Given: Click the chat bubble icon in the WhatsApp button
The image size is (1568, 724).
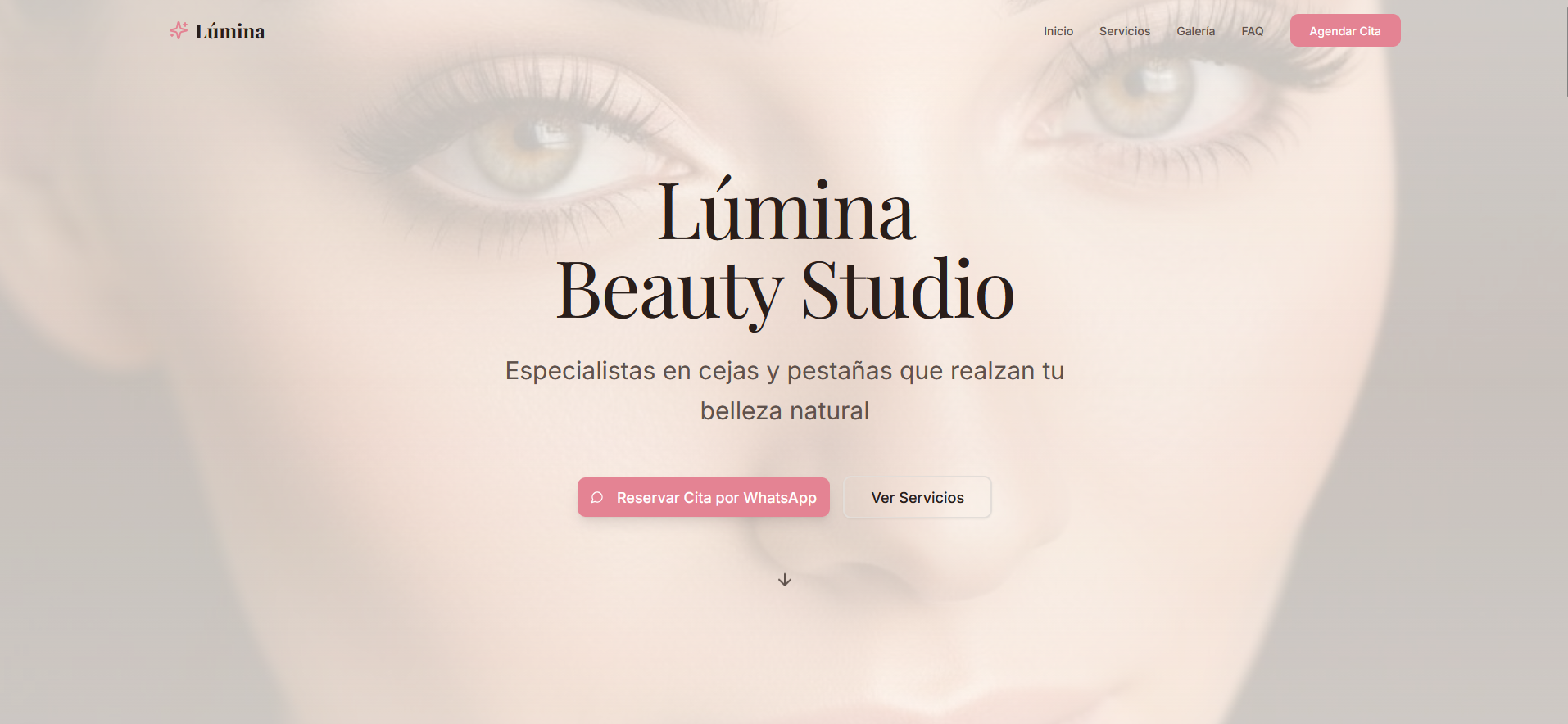Looking at the screenshot, I should [x=597, y=497].
